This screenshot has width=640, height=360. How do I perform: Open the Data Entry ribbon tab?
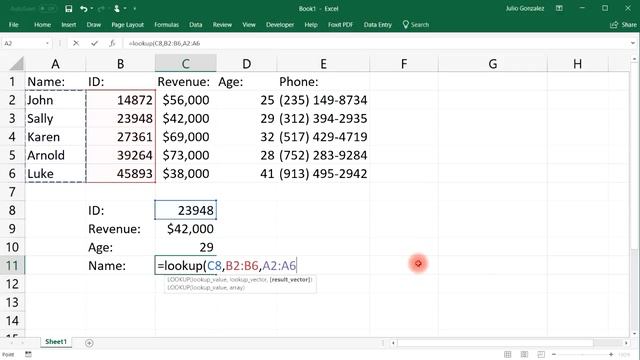click(378, 25)
